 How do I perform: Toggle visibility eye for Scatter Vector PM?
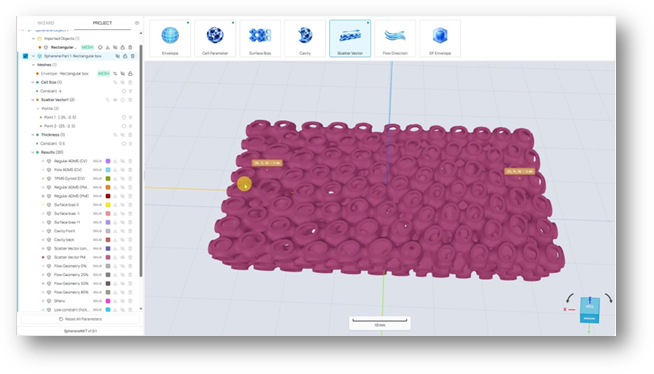coord(123,257)
